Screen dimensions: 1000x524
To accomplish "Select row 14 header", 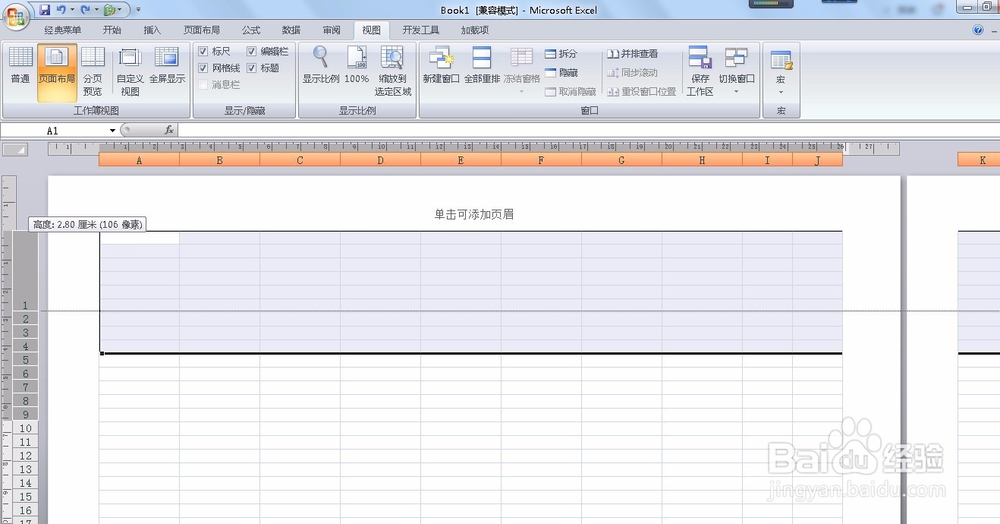I will [x=26, y=483].
